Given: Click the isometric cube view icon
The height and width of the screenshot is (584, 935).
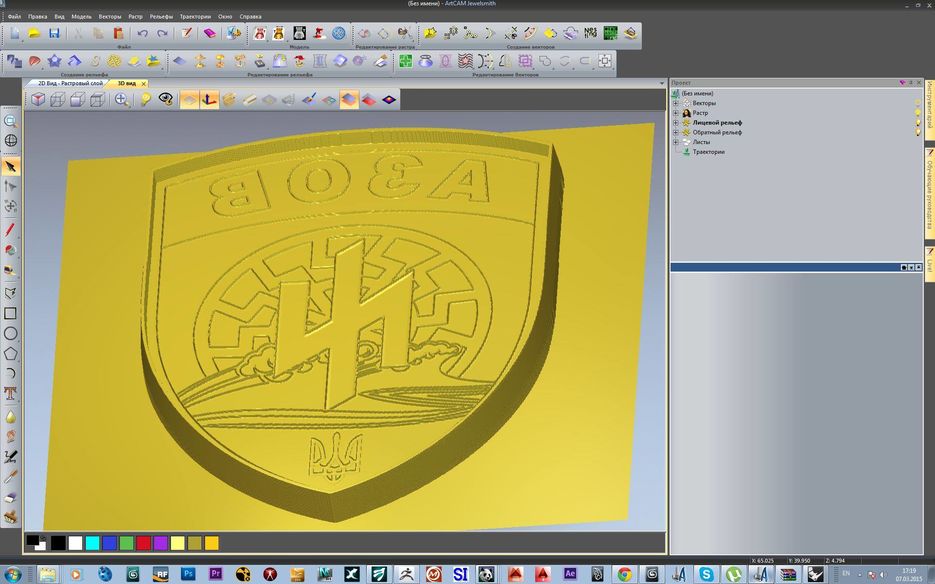Looking at the screenshot, I should coord(38,100).
